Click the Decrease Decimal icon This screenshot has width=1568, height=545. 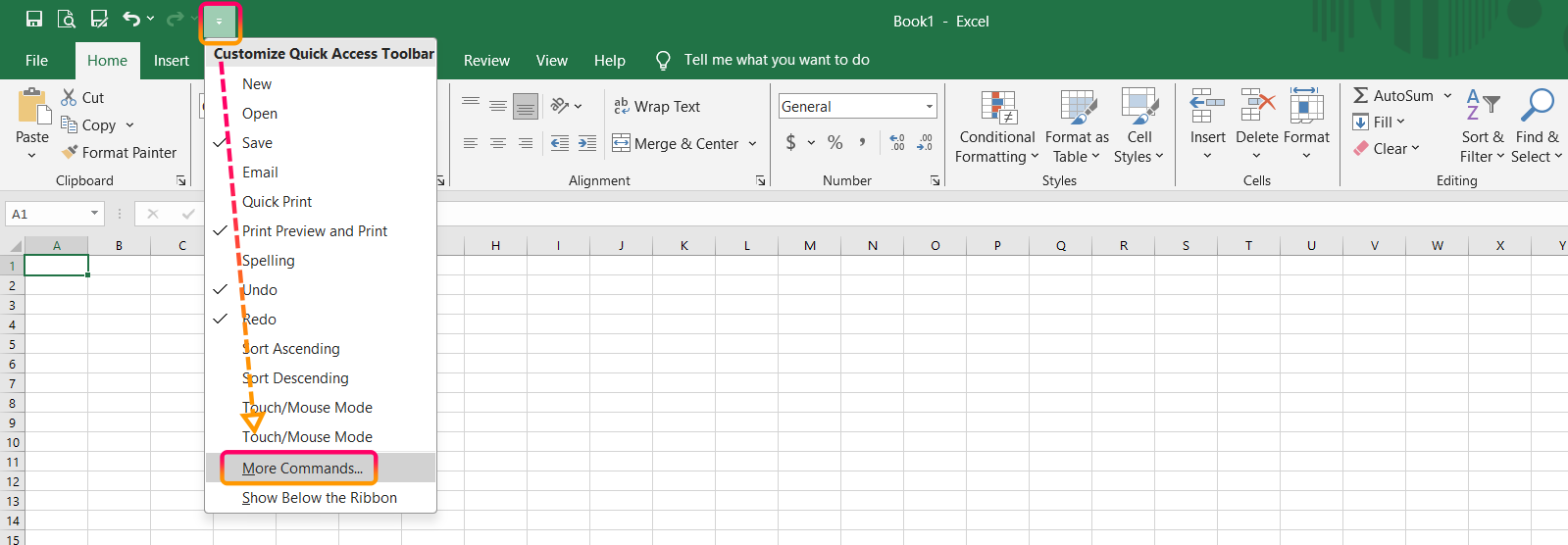pyautogui.click(x=925, y=142)
